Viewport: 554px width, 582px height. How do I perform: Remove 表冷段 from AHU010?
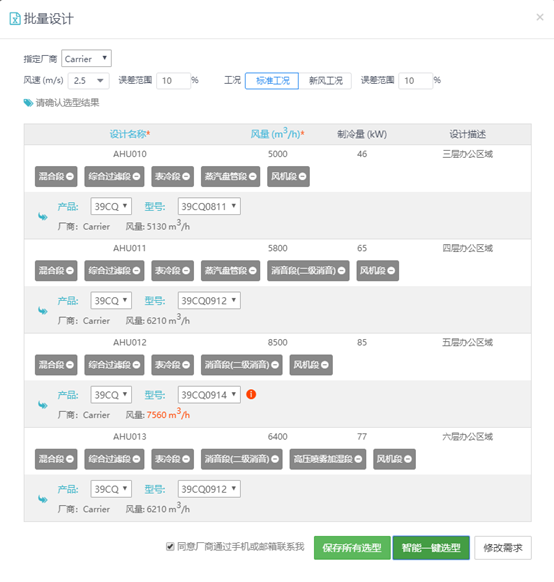pos(186,176)
